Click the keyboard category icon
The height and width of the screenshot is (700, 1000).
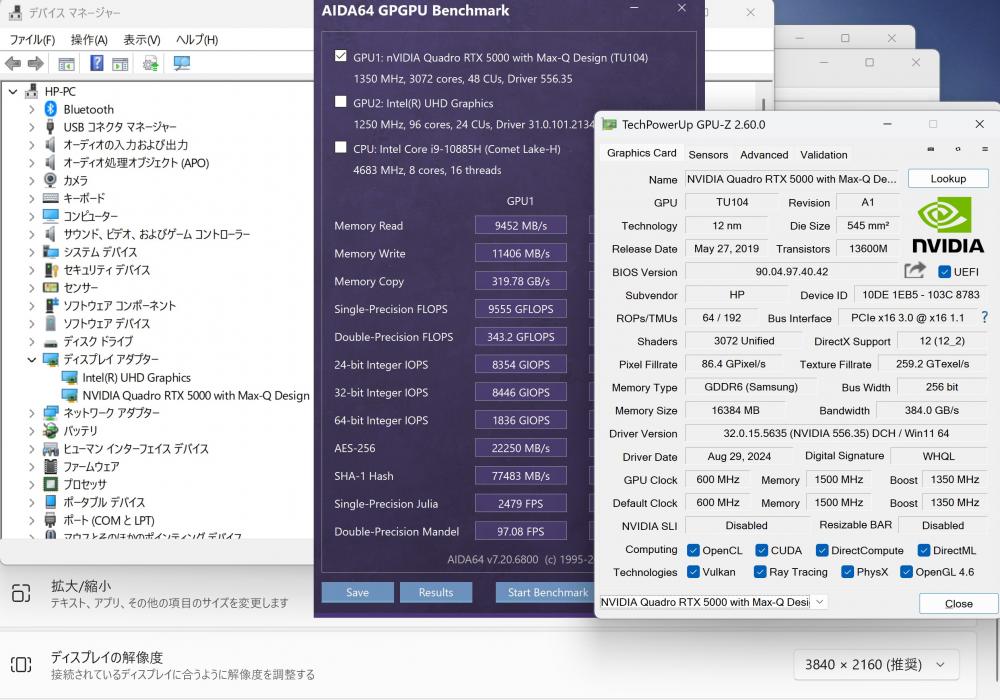click(x=50, y=198)
